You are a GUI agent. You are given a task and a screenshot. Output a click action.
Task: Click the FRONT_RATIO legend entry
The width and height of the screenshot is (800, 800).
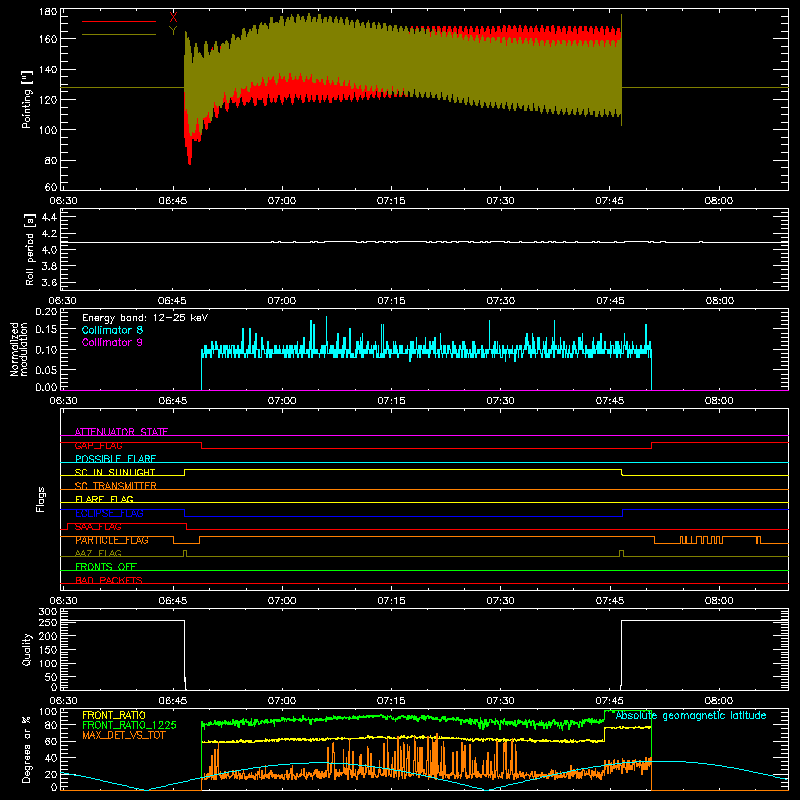[114, 715]
